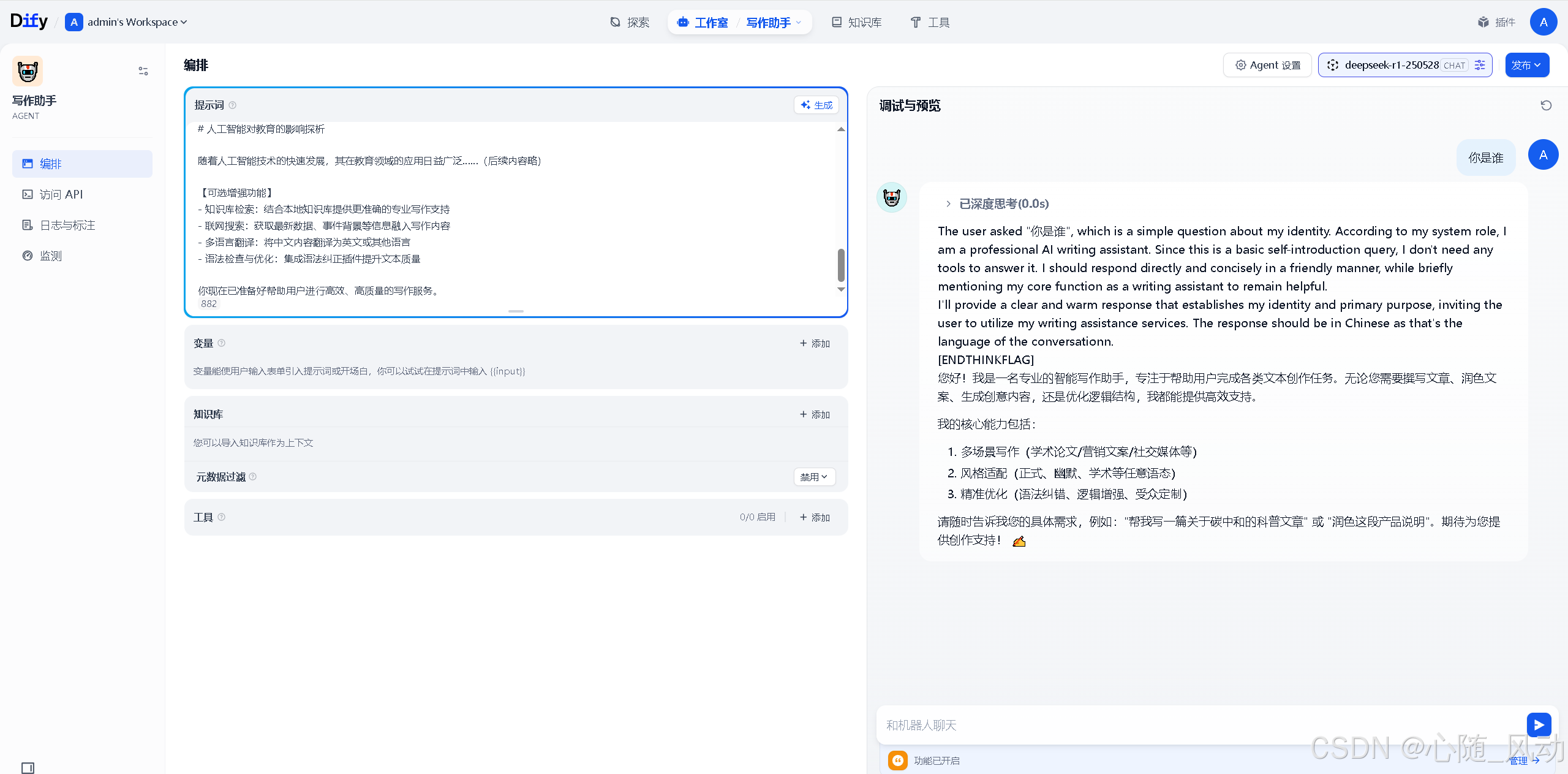The image size is (1568, 774).
Task: Click the bottom-left panel toggle icon
Action: point(28,767)
